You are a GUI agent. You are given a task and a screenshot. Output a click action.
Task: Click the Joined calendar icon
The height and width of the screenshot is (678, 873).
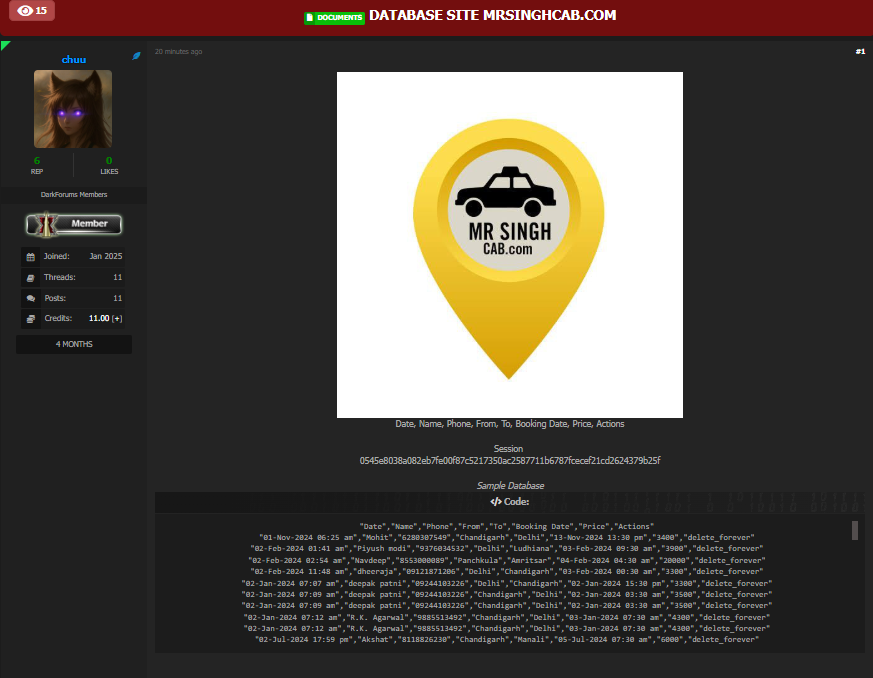pos(30,256)
